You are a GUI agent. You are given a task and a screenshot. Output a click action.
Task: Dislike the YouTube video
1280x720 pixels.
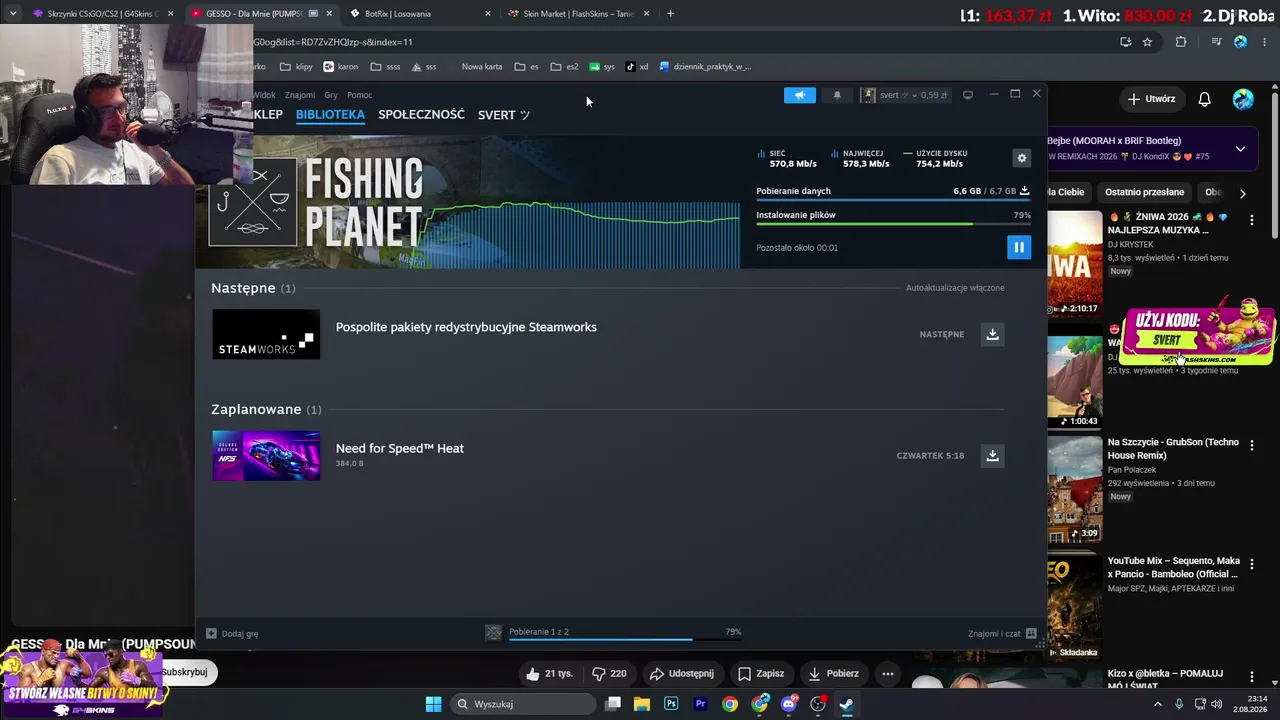609,674
